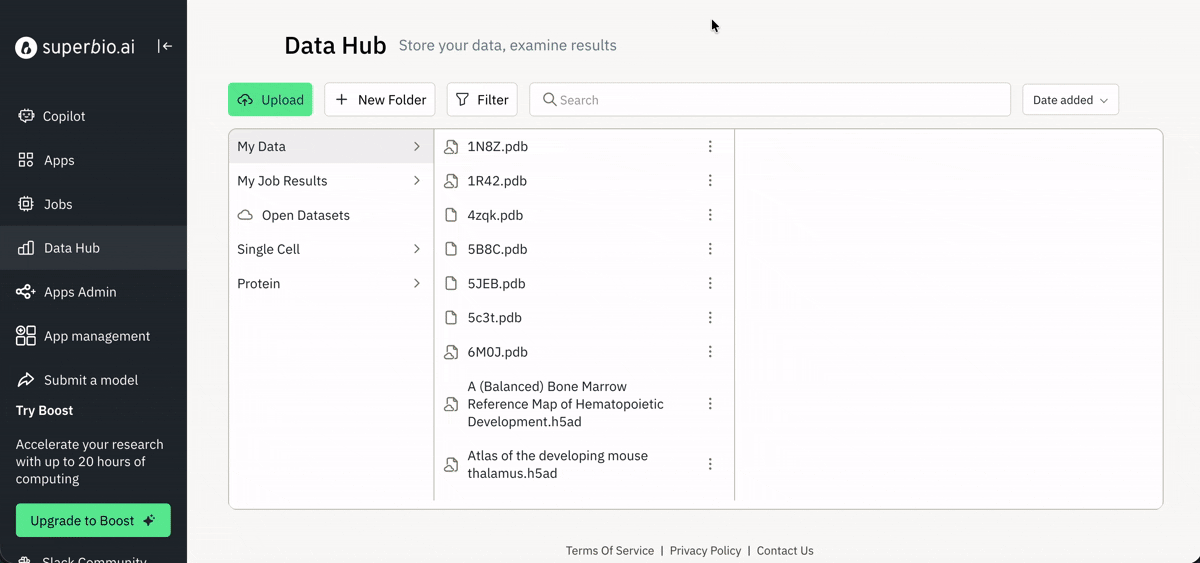This screenshot has width=1200, height=563.
Task: Expand the Protein folder
Action: [417, 284]
